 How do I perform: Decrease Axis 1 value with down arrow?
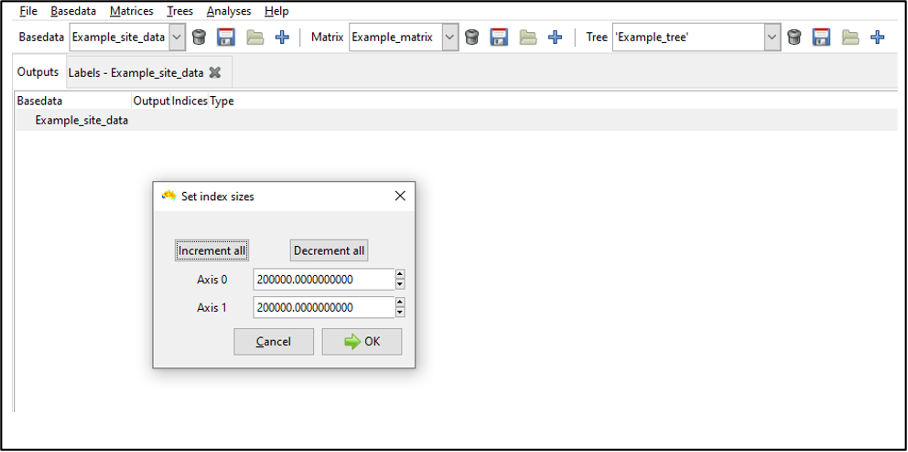pyautogui.click(x=400, y=312)
